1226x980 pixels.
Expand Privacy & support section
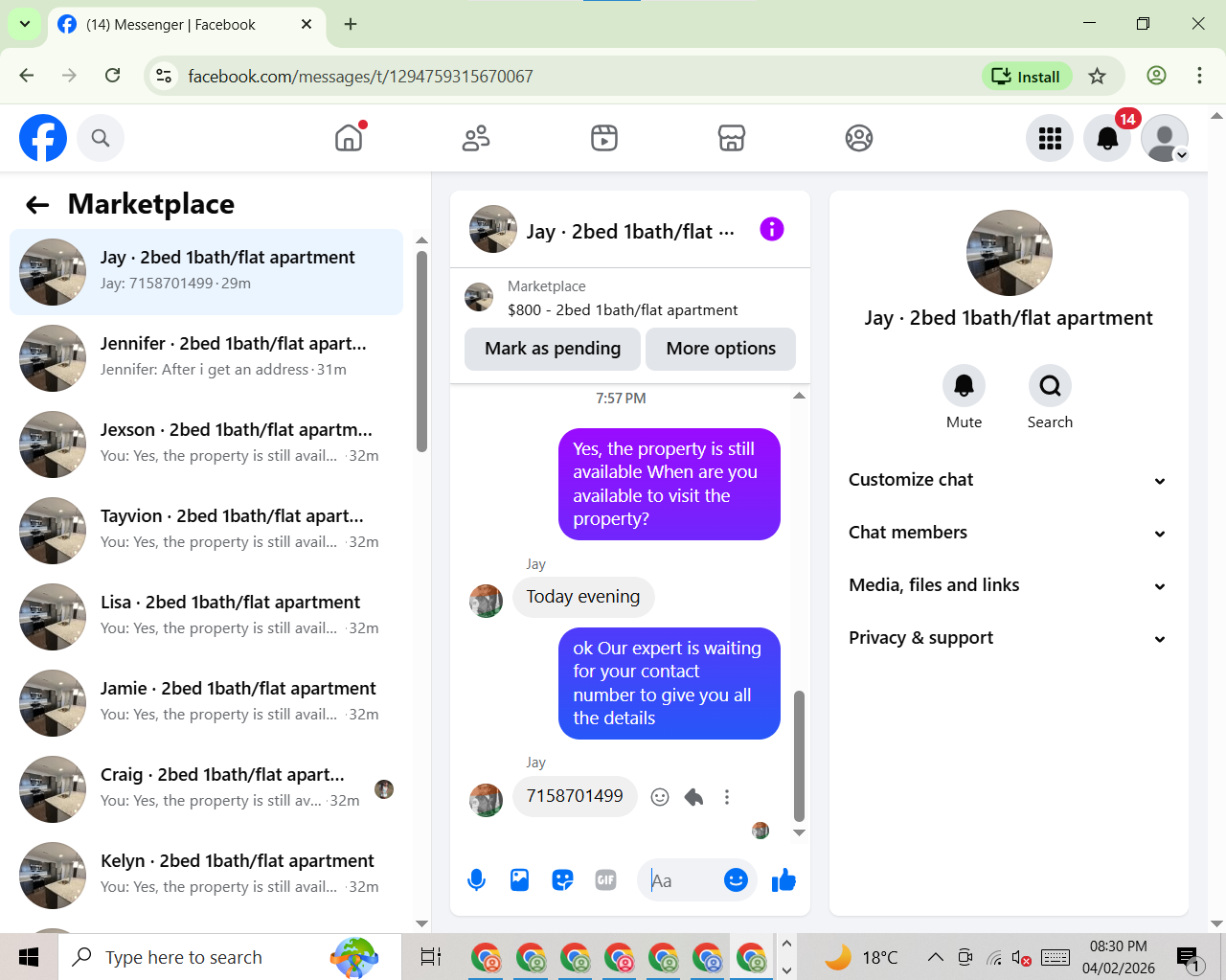1008,638
